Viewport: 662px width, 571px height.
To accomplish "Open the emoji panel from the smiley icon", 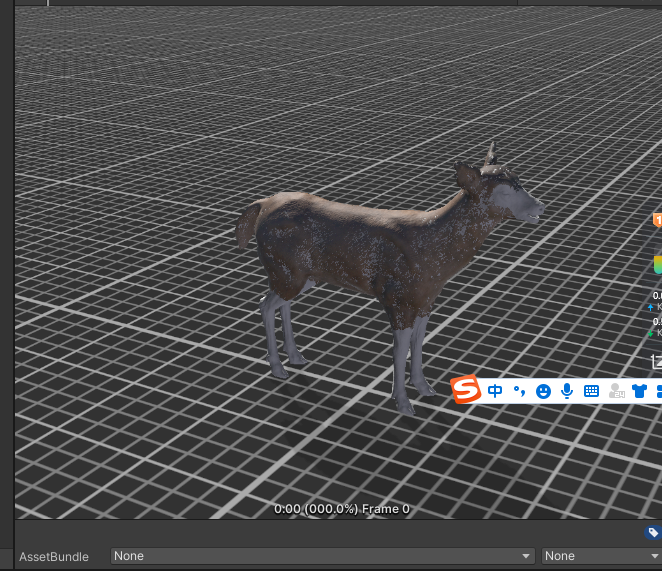I will coord(543,391).
